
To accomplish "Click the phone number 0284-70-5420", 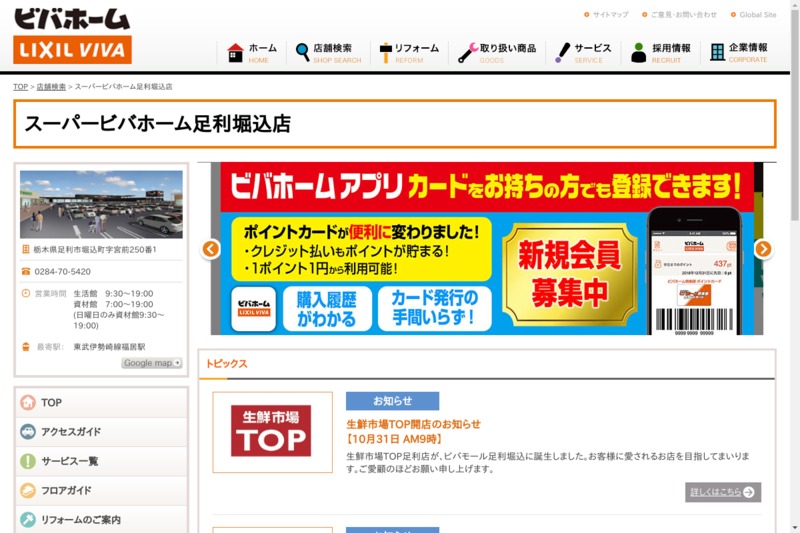I will pos(62,271).
